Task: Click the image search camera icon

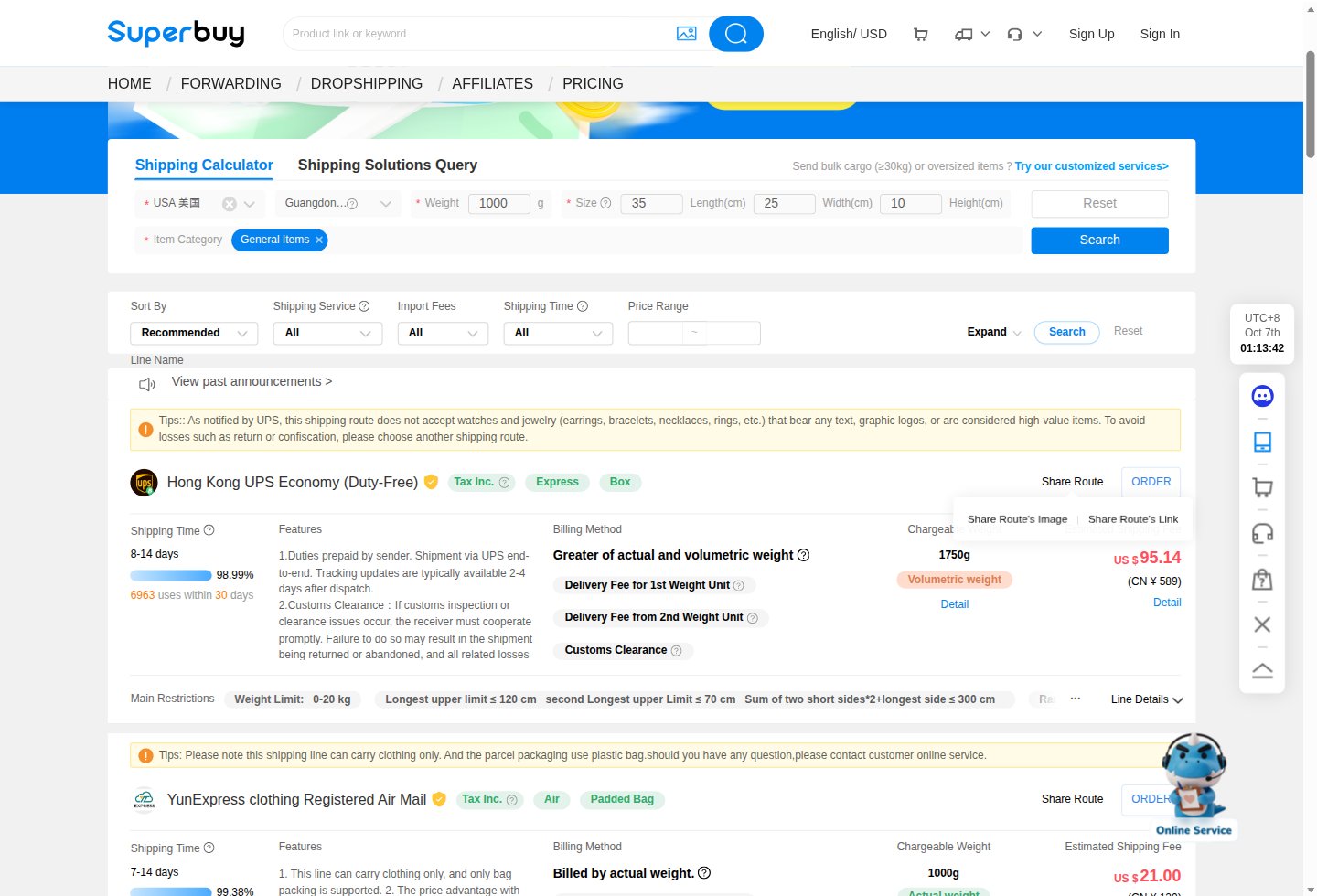Action: click(x=686, y=34)
